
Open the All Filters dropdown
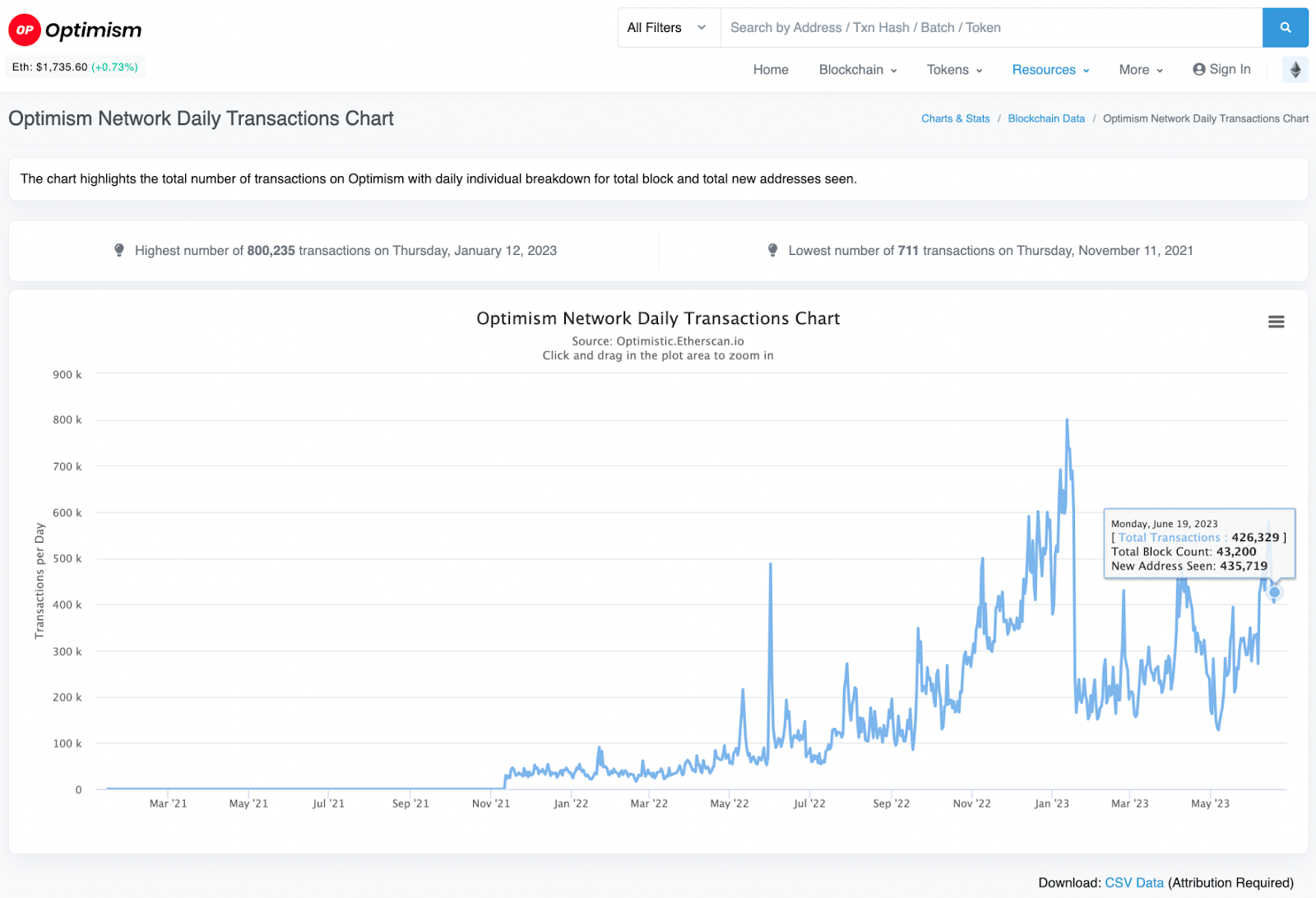(x=669, y=28)
